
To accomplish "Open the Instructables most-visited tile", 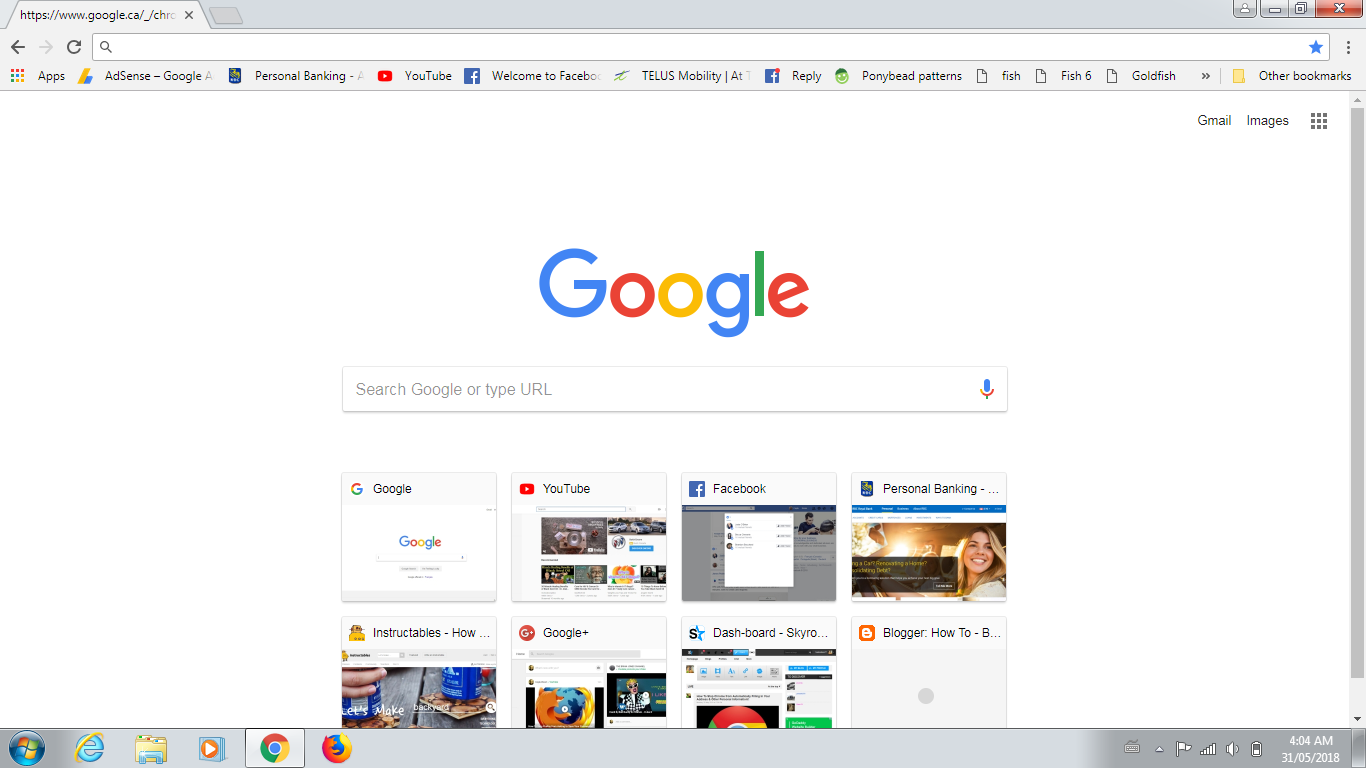I will pos(419,672).
